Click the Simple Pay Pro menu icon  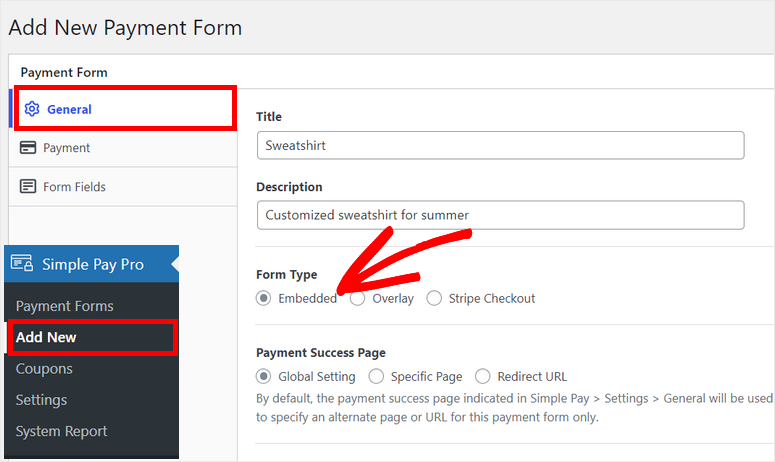coord(22,263)
